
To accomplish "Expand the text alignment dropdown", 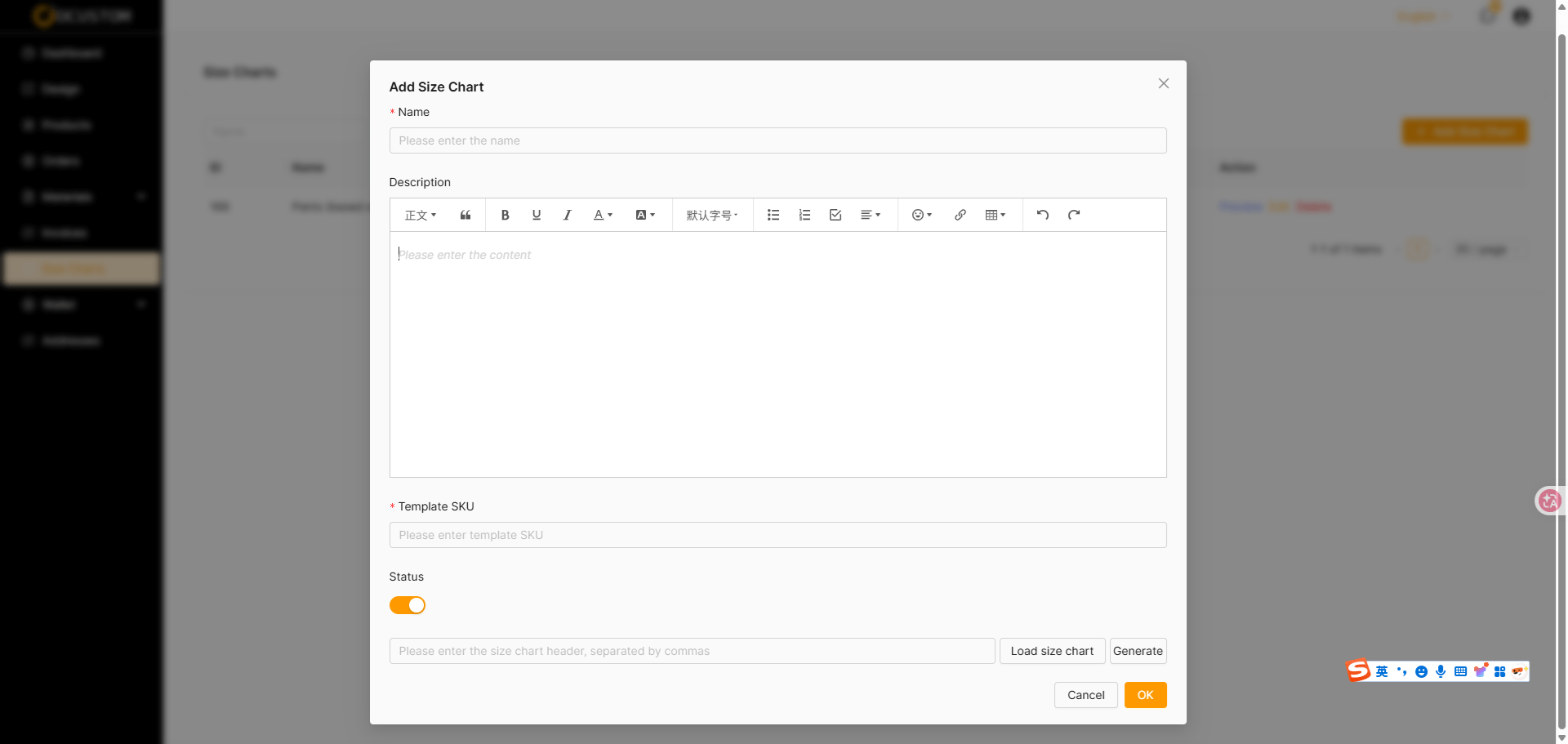I will 870,215.
